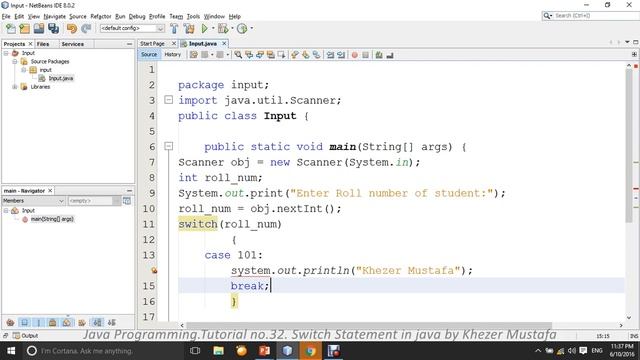Click the Redo toolbar icon

[86, 29]
